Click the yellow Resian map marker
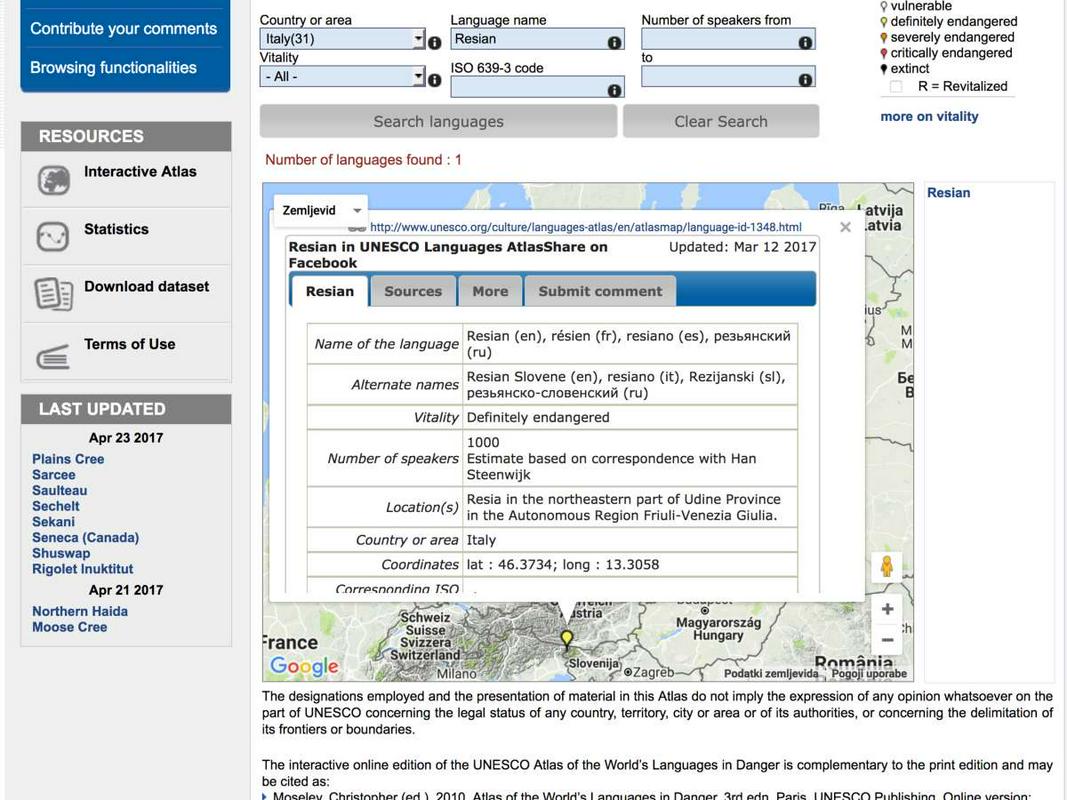Image resolution: width=1067 pixels, height=800 pixels. (x=566, y=639)
